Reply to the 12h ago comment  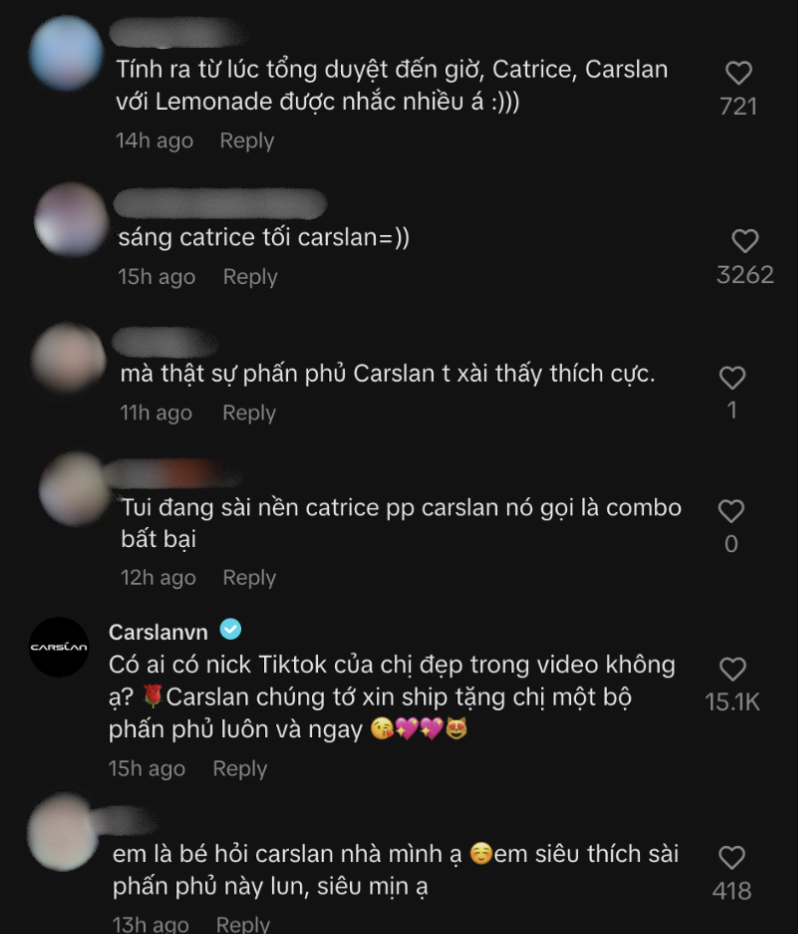[249, 577]
